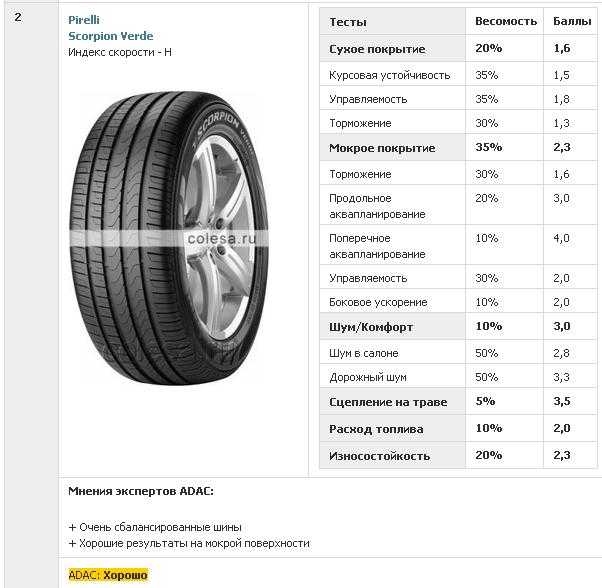Select the Мокрое покрытие category row

tap(458, 147)
